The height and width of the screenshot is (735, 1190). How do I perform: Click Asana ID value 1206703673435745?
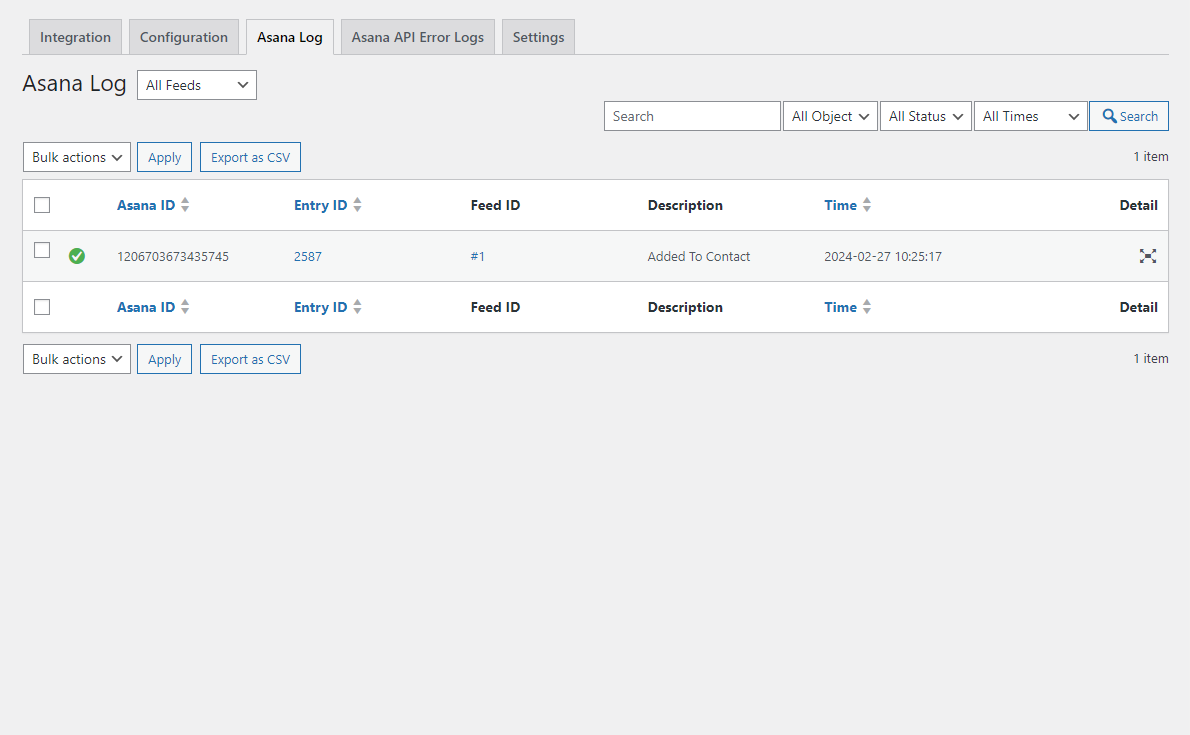click(x=173, y=257)
